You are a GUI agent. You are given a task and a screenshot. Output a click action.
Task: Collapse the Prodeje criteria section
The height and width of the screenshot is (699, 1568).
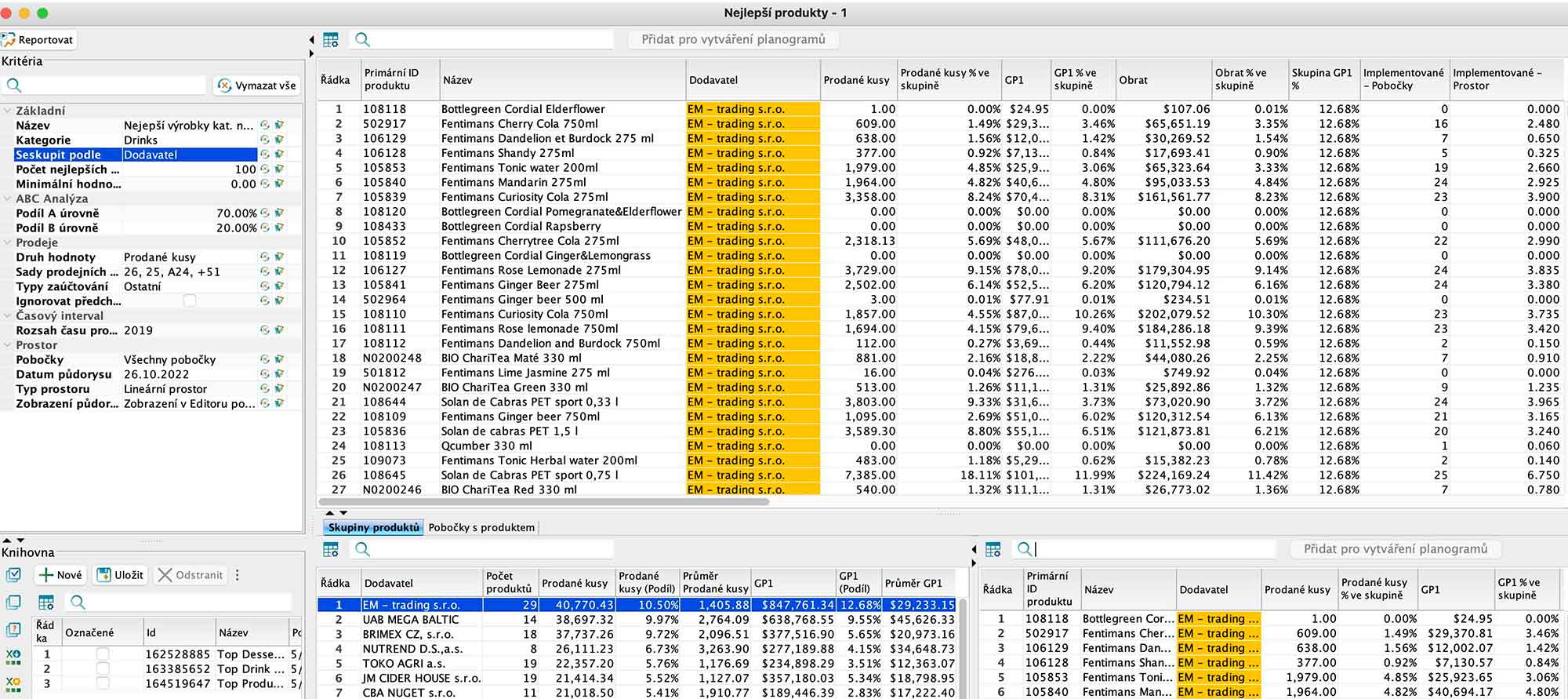coord(7,243)
